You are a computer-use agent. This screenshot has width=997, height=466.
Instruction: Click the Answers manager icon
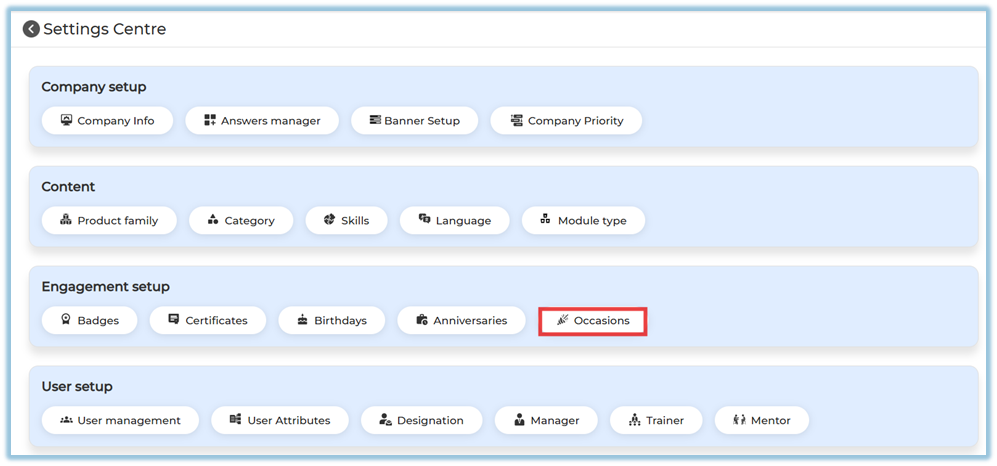(x=210, y=121)
